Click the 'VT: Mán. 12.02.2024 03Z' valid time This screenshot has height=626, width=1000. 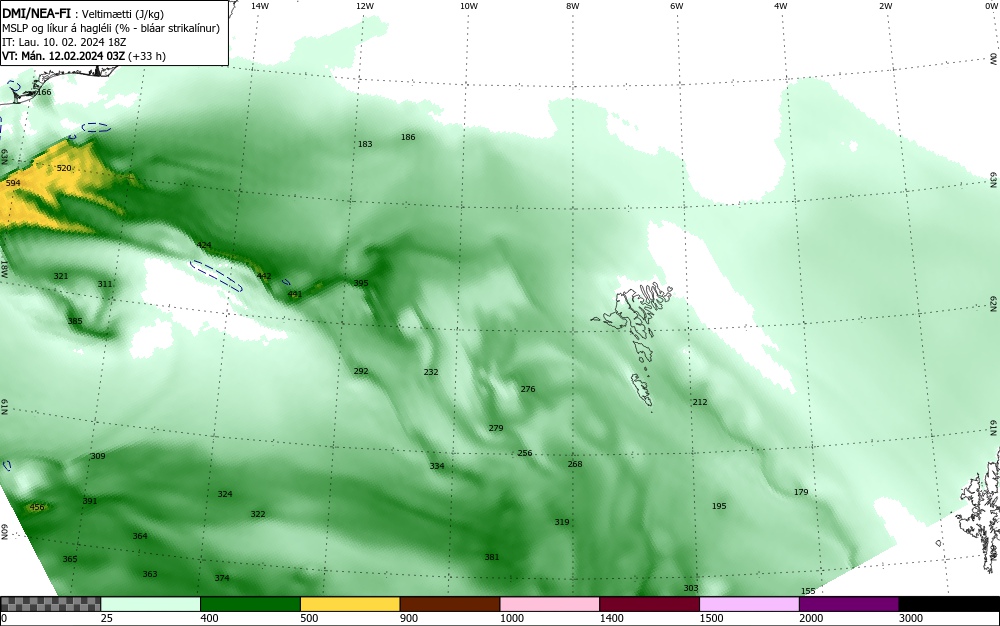[x=84, y=56]
